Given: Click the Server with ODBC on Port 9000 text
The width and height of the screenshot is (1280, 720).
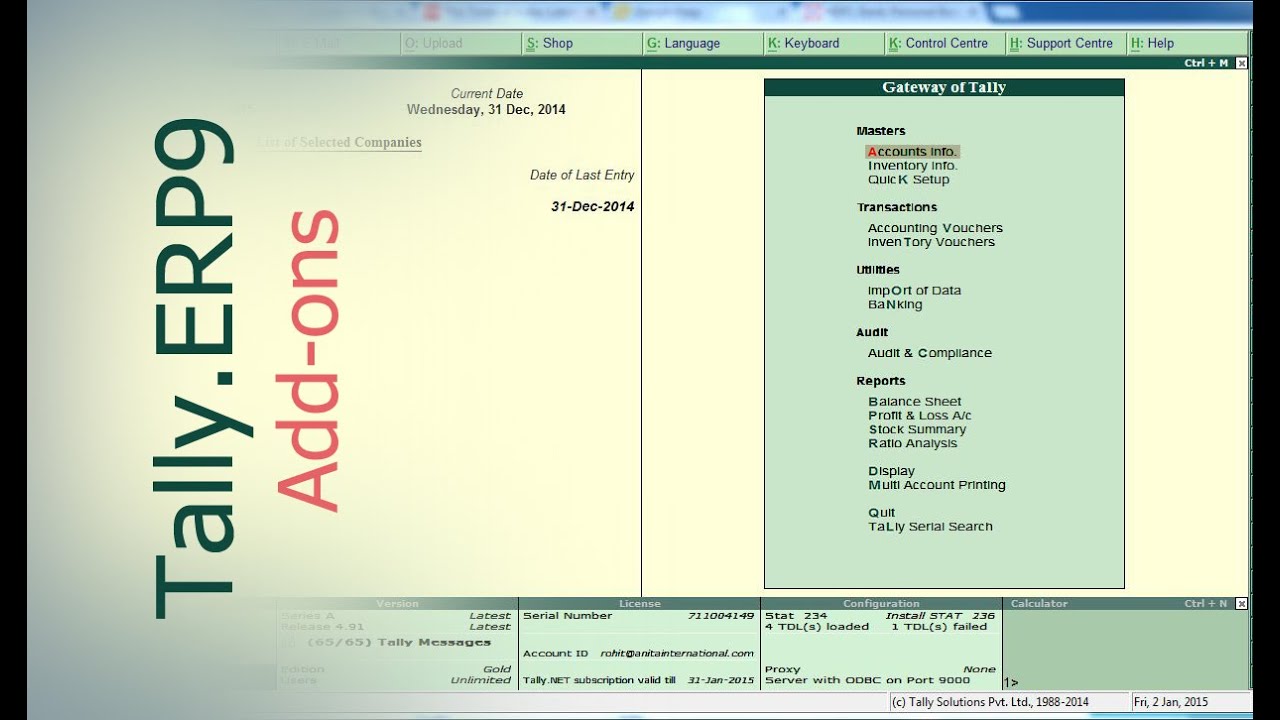Looking at the screenshot, I should coord(867,680).
